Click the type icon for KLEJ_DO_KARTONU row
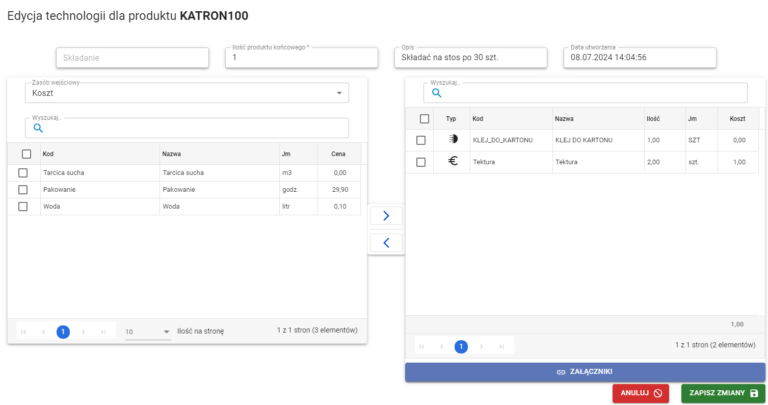The width and height of the screenshot is (768, 405). [452, 140]
